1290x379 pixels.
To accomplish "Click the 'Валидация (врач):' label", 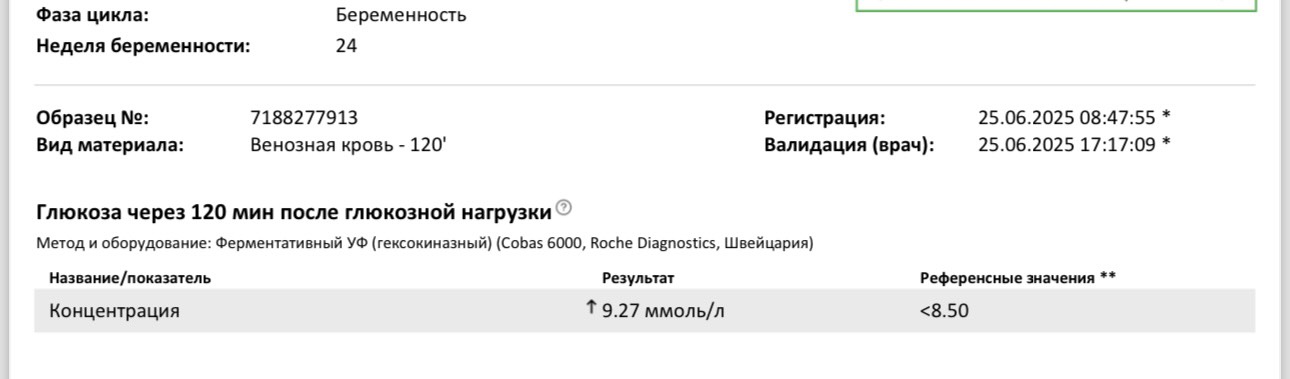I will (849, 145).
